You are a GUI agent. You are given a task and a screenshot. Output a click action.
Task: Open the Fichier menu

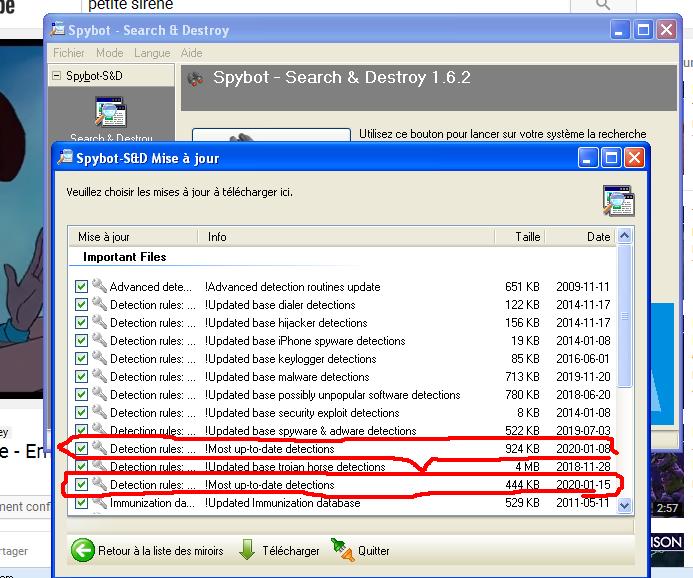(x=69, y=53)
